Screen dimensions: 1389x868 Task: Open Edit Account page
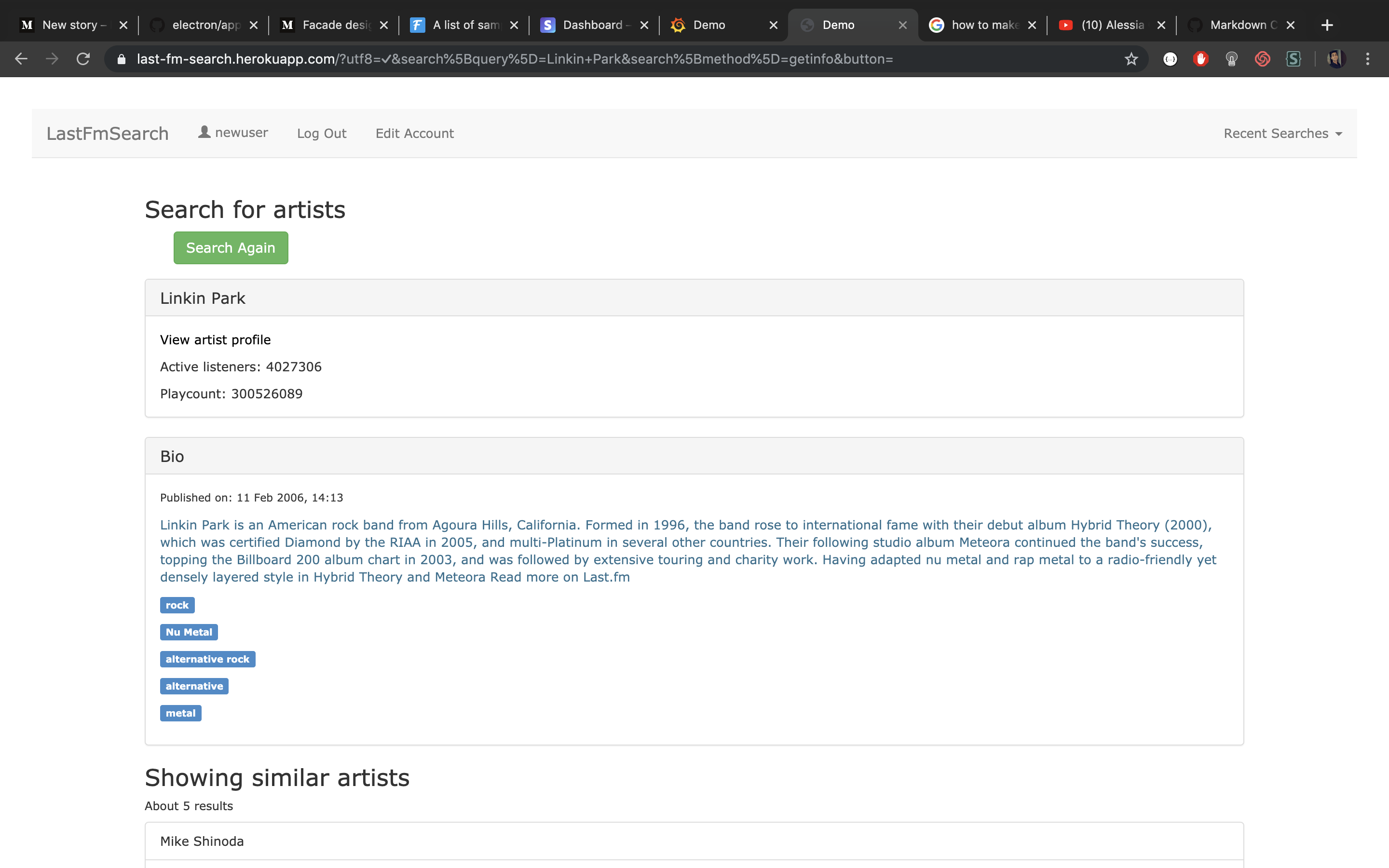[x=414, y=133]
